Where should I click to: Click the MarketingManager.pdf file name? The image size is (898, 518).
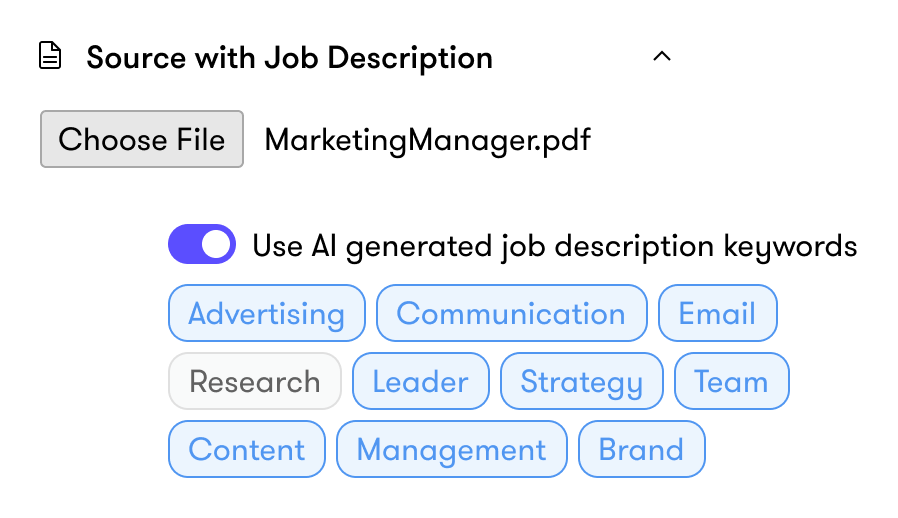[x=427, y=140]
